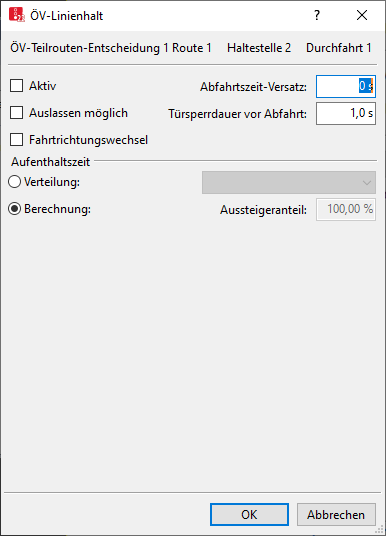Screen dimensions: 386x536
Task: Click the ÖV-Teilrouten-Entscheidung 1 Route 1 label
Action: [x=111, y=48]
